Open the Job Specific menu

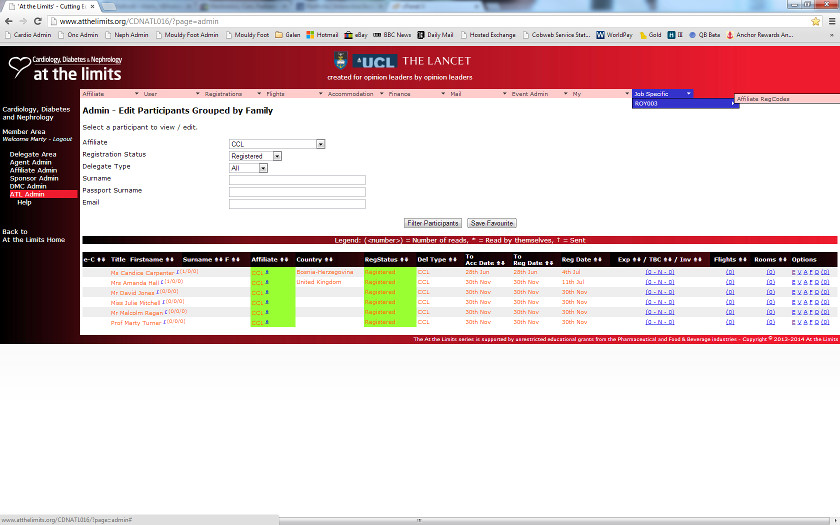[x=663, y=94]
